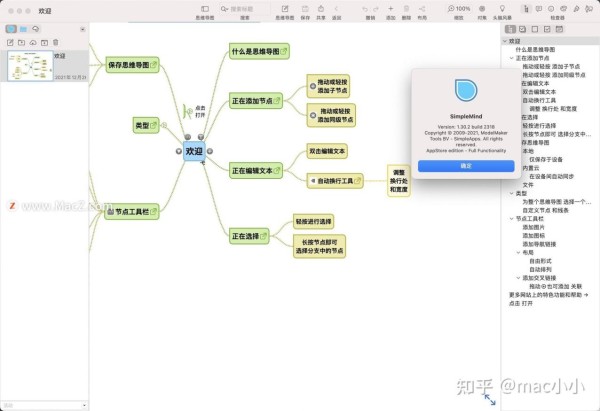The width and height of the screenshot is (600, 411).
Task: Select the blue folder source icon
Action: (24, 29)
